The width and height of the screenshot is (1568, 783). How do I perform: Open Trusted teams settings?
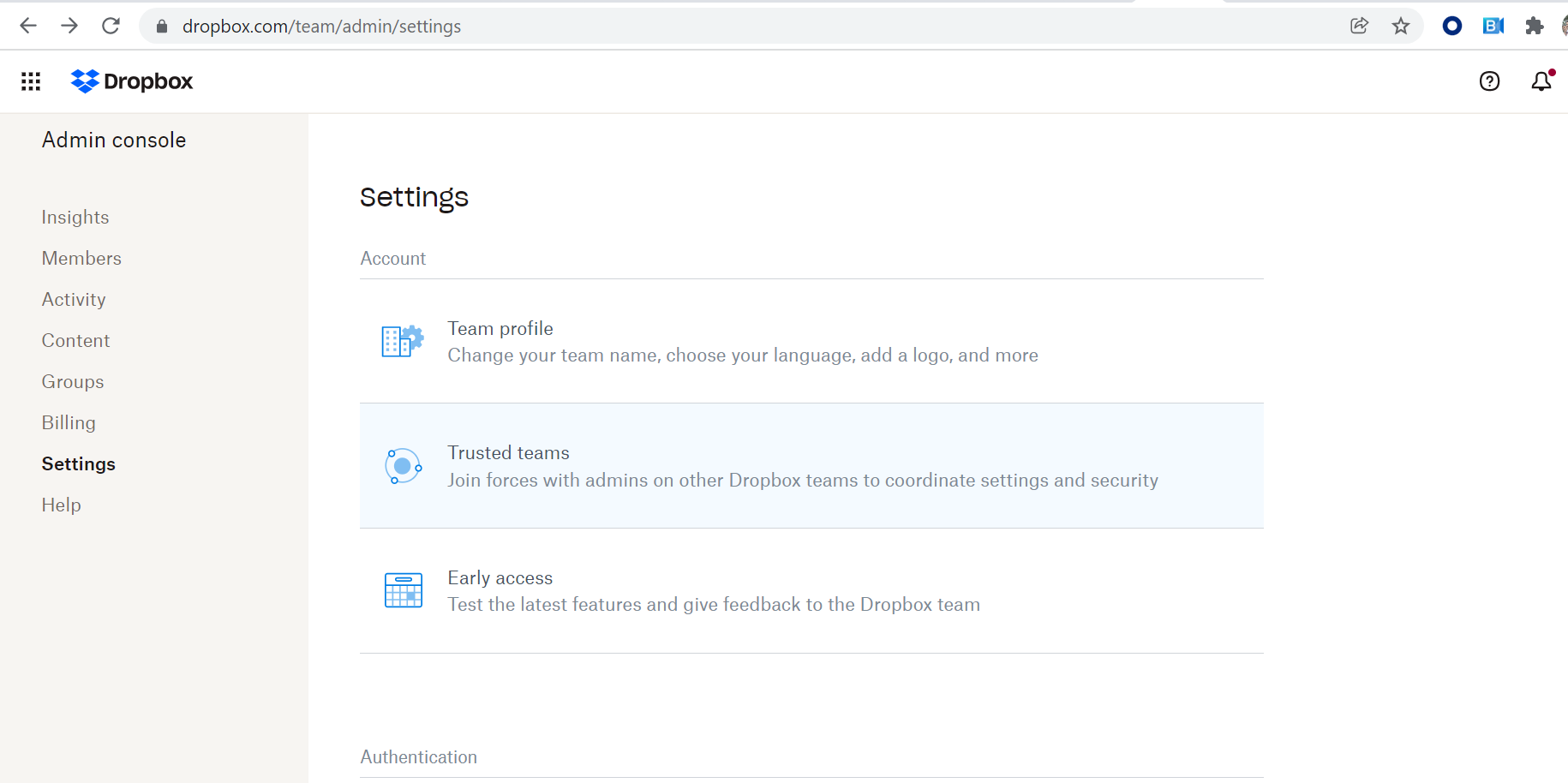pyautogui.click(x=508, y=453)
